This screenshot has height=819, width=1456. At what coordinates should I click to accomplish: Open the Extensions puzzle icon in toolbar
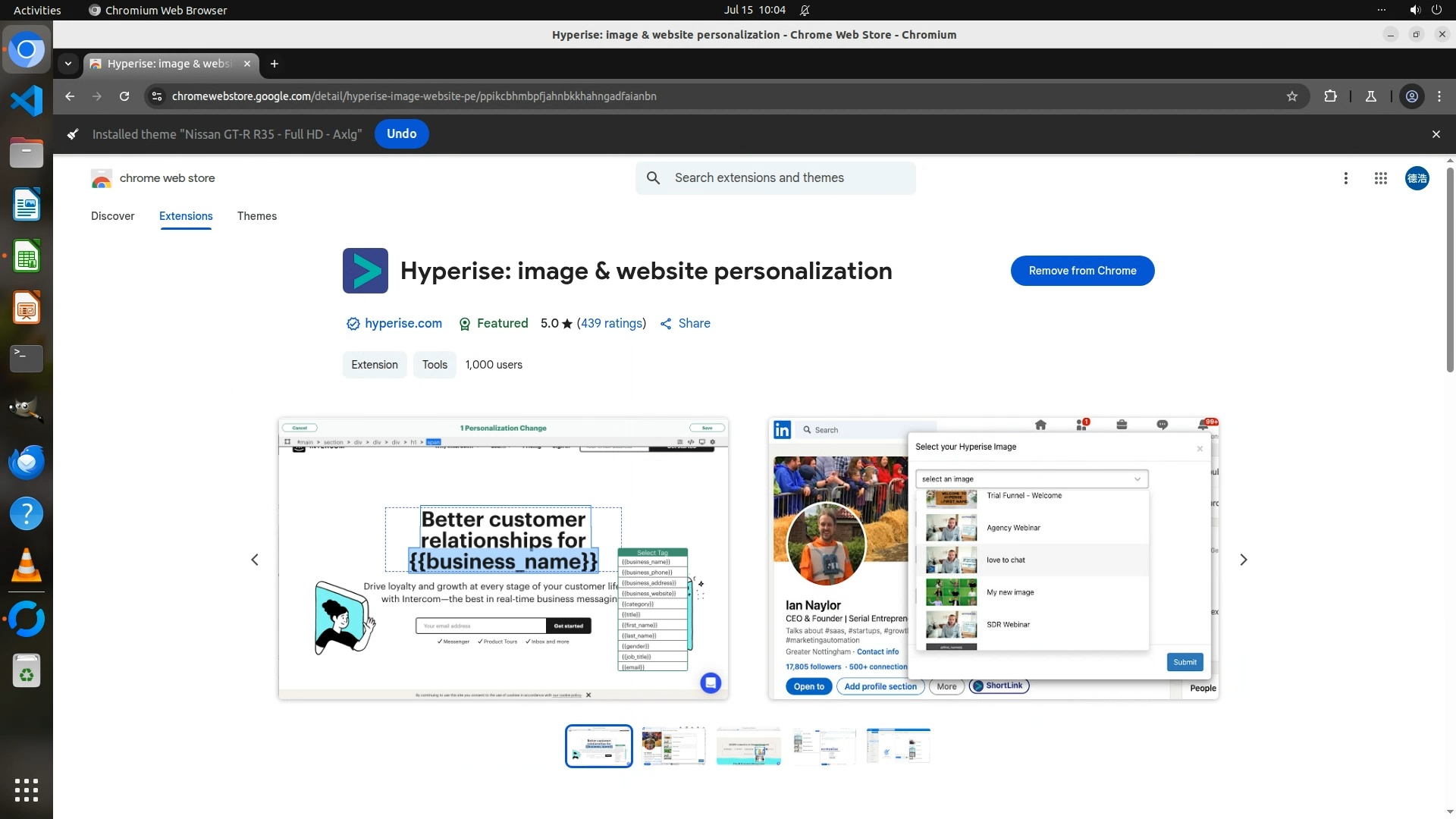pos(1330,96)
